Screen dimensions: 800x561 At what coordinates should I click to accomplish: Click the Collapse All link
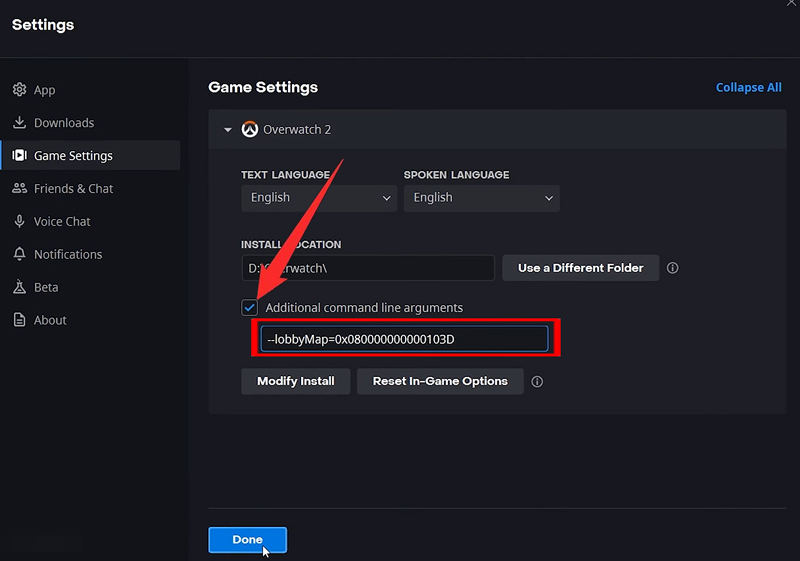pyautogui.click(x=748, y=87)
